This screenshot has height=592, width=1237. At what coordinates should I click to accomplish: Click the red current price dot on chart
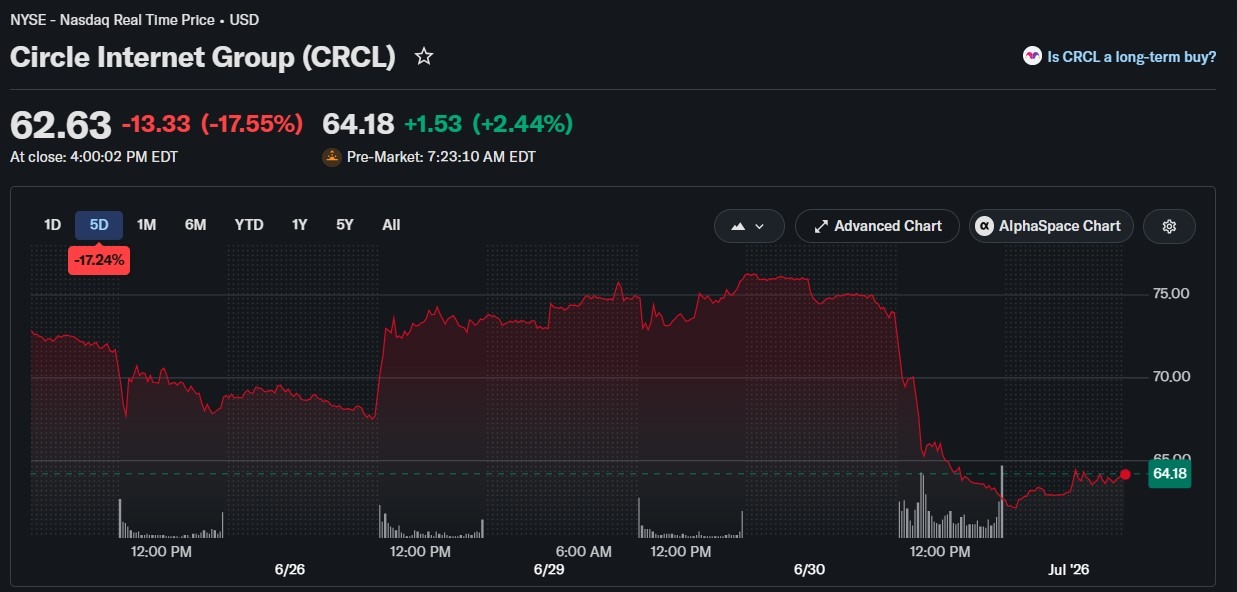pyautogui.click(x=1126, y=474)
